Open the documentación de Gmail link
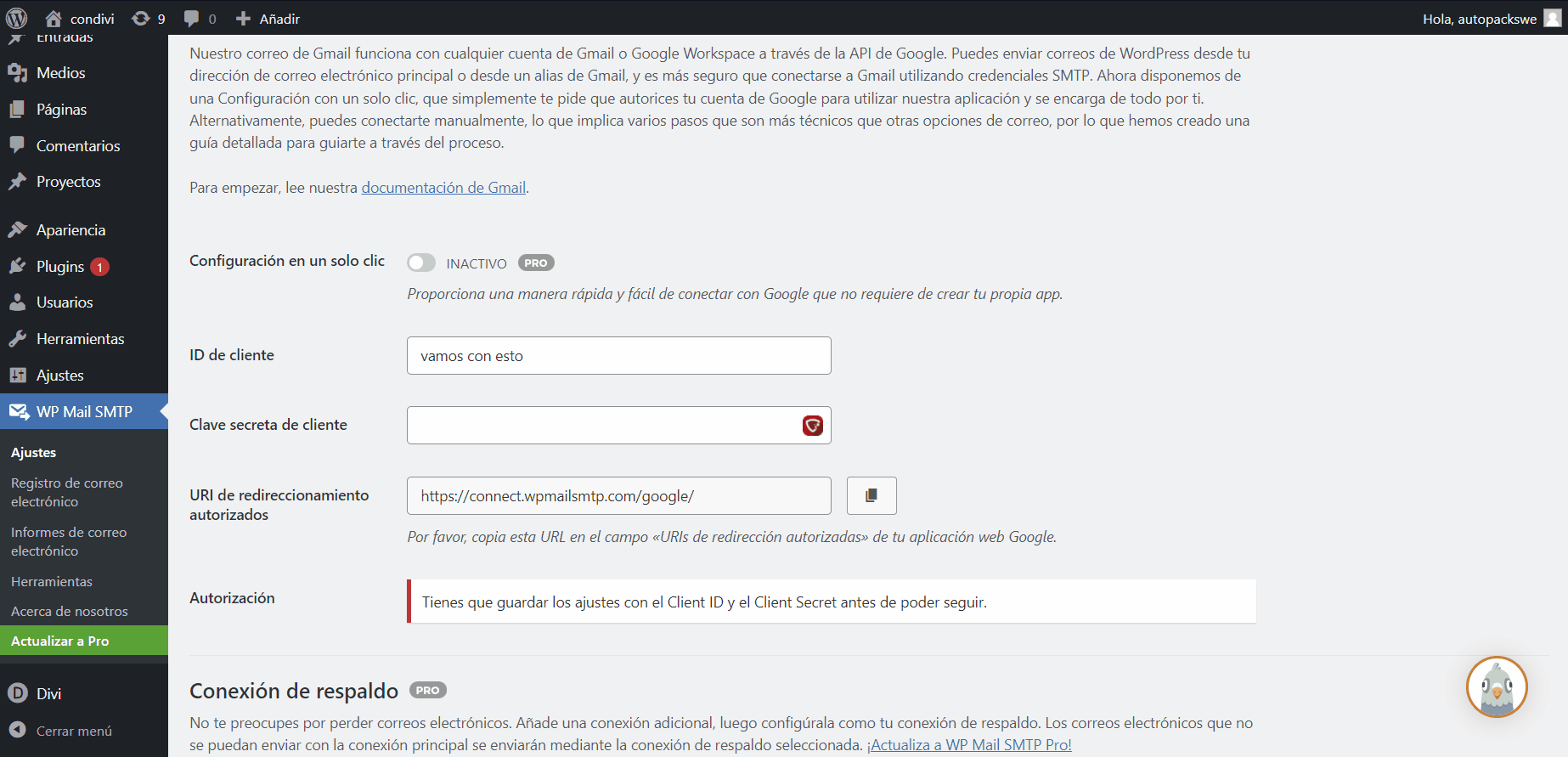1568x757 pixels. click(x=443, y=188)
